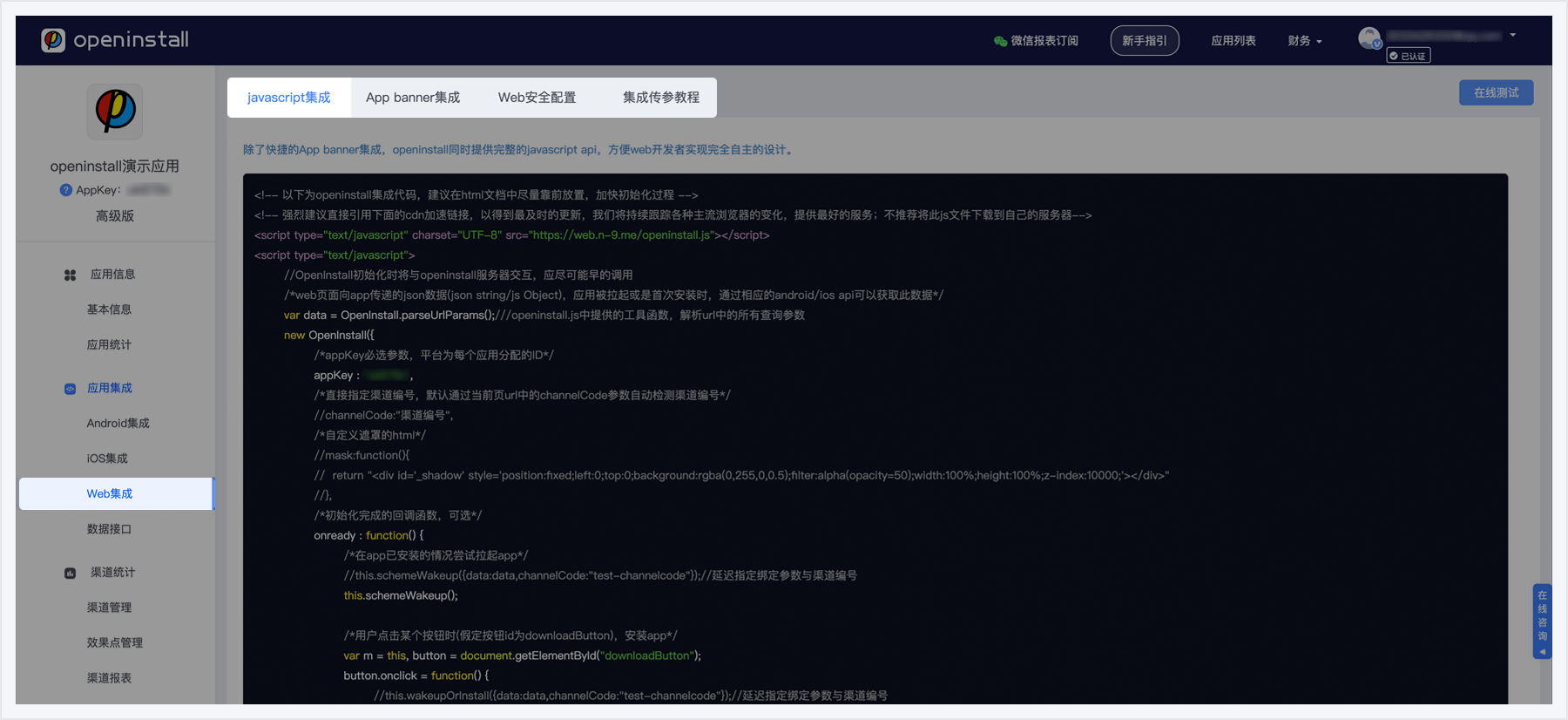Image resolution: width=1568 pixels, height=720 pixels.
Task: Expand the 财务 dropdown menu
Action: pyautogui.click(x=1305, y=41)
